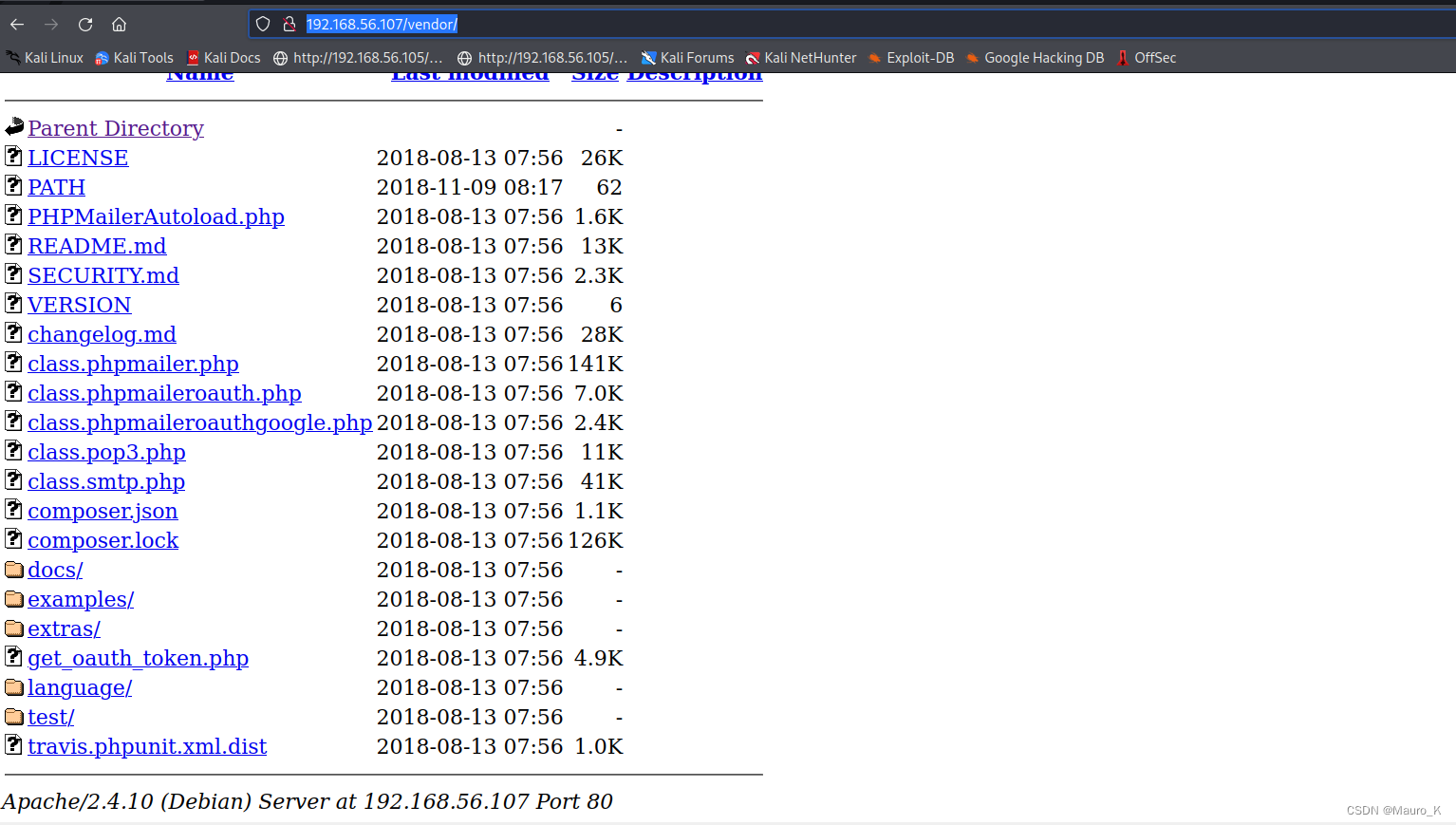Screen dimensions: 1456x825
Task: Open the SECURITY.md link
Action: [x=103, y=275]
